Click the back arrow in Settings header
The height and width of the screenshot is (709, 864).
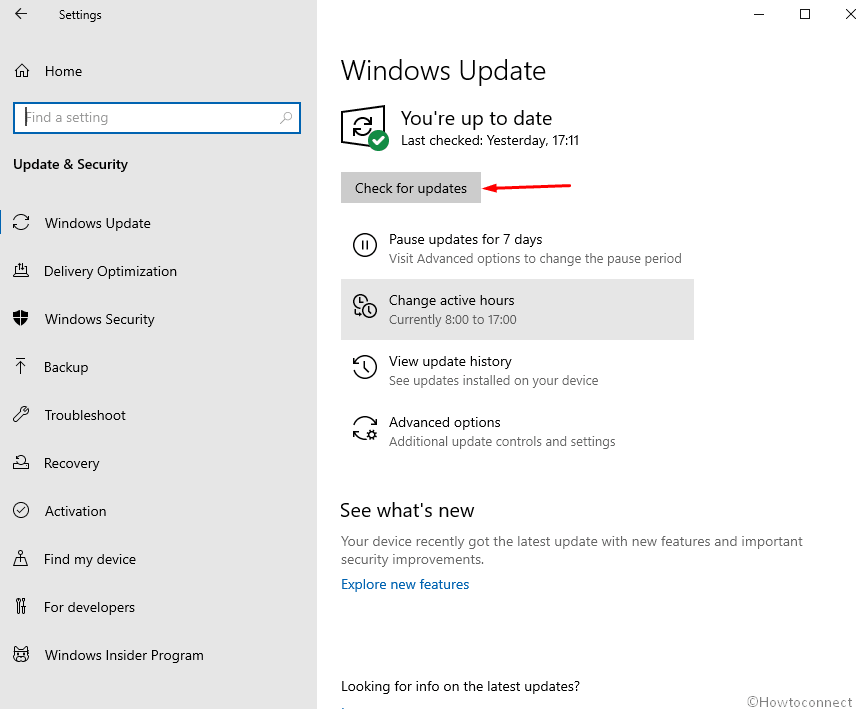coord(21,14)
